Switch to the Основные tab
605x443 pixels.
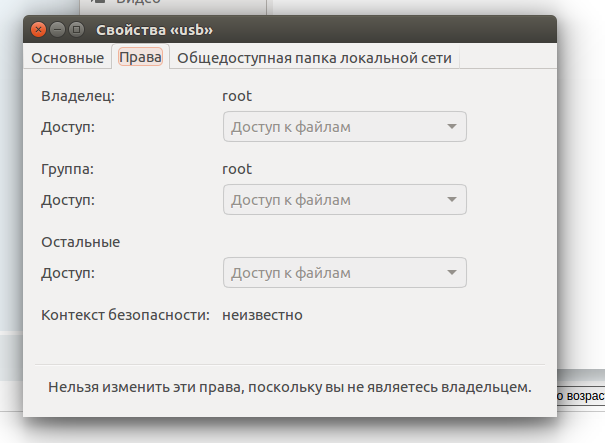tap(67, 58)
